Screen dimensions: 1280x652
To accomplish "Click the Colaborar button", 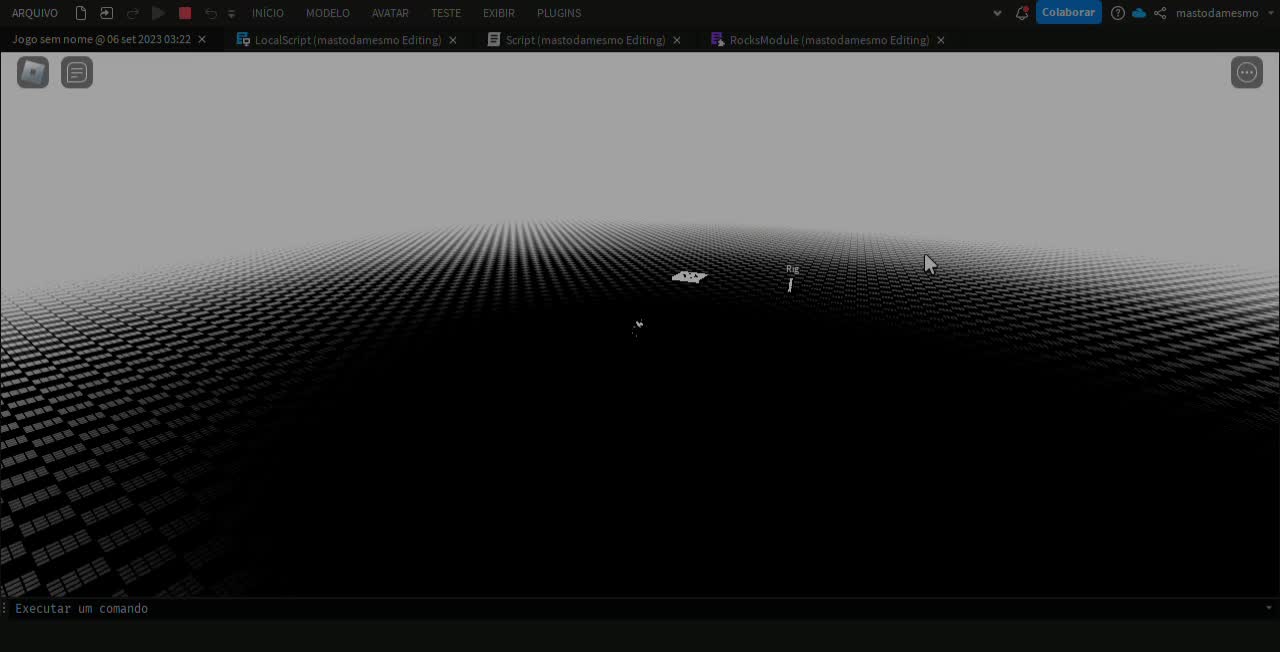I will [1068, 13].
